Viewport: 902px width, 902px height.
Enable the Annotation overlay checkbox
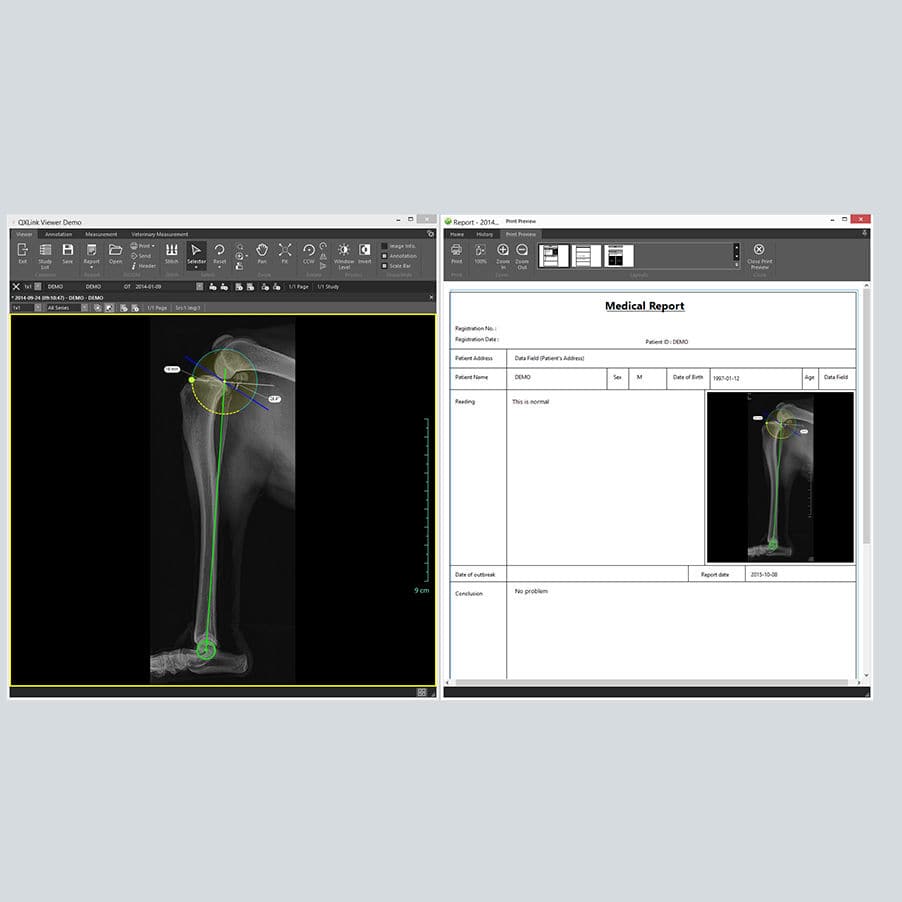pyautogui.click(x=386, y=256)
